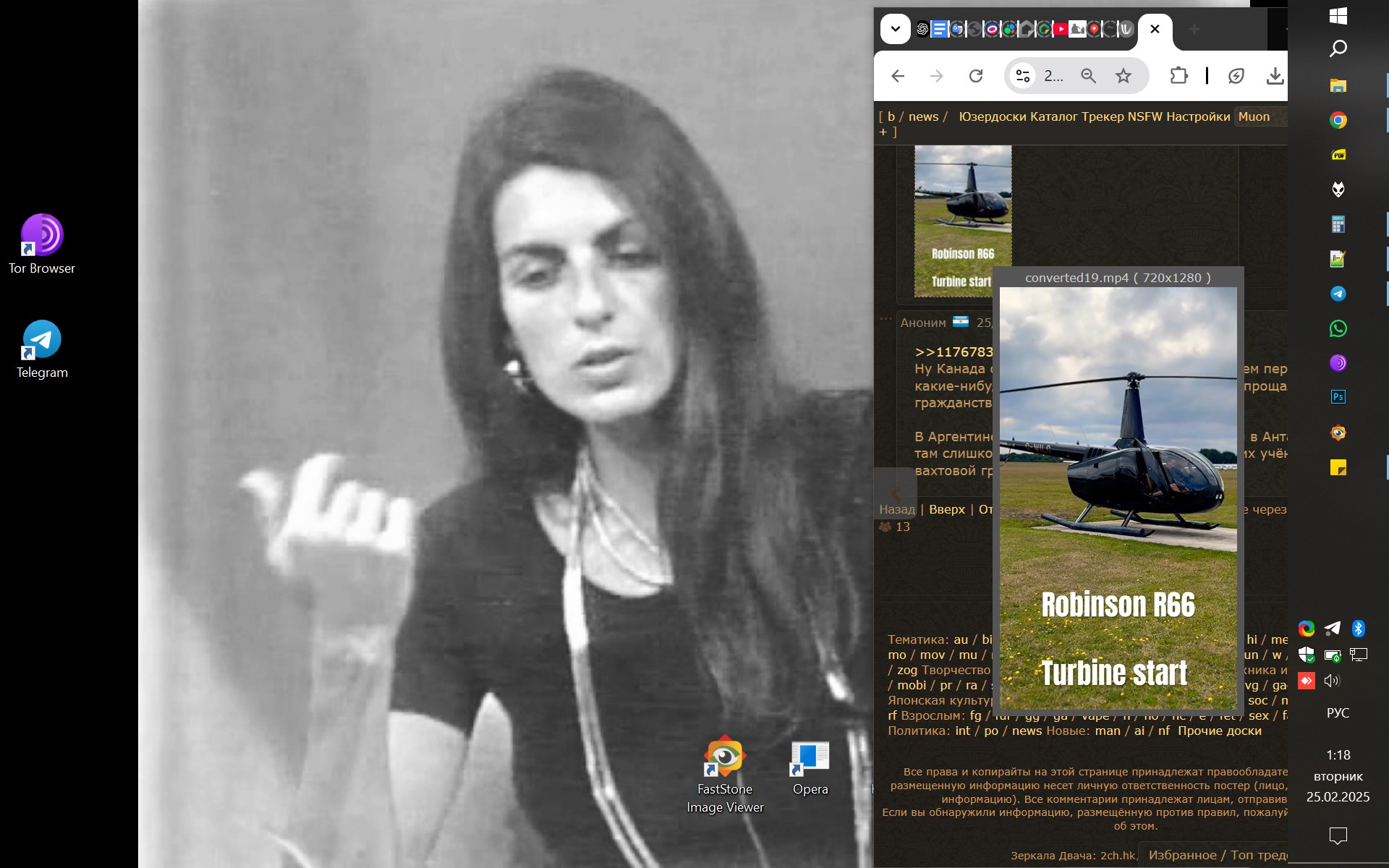This screenshot has width=1389, height=868.
Task: Click the WhatsApp taskbar icon
Action: (1338, 328)
